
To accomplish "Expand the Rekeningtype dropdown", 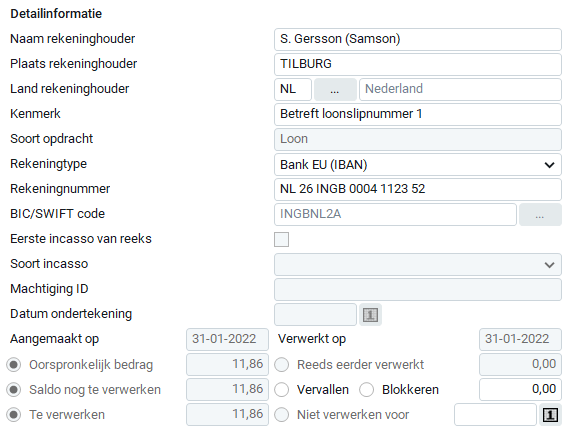I will [x=418, y=165].
